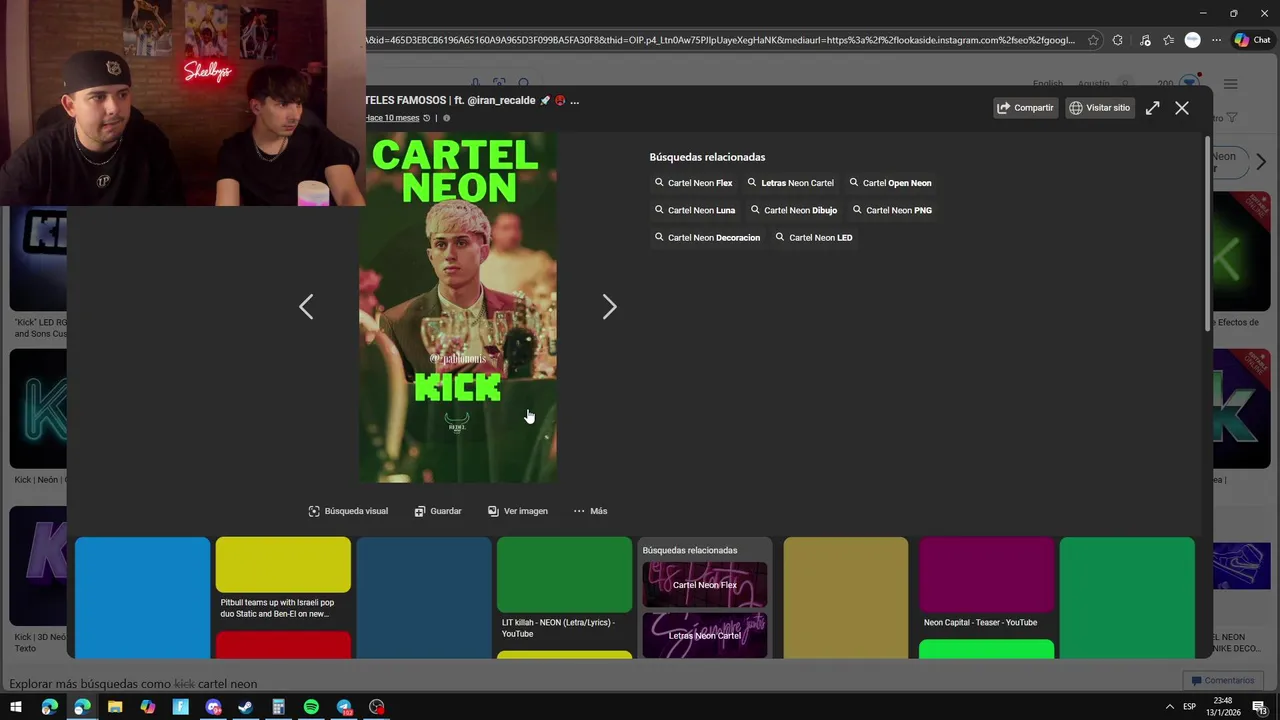Open Spotify from the taskbar
This screenshot has height=720, width=1280.
pyautogui.click(x=311, y=707)
